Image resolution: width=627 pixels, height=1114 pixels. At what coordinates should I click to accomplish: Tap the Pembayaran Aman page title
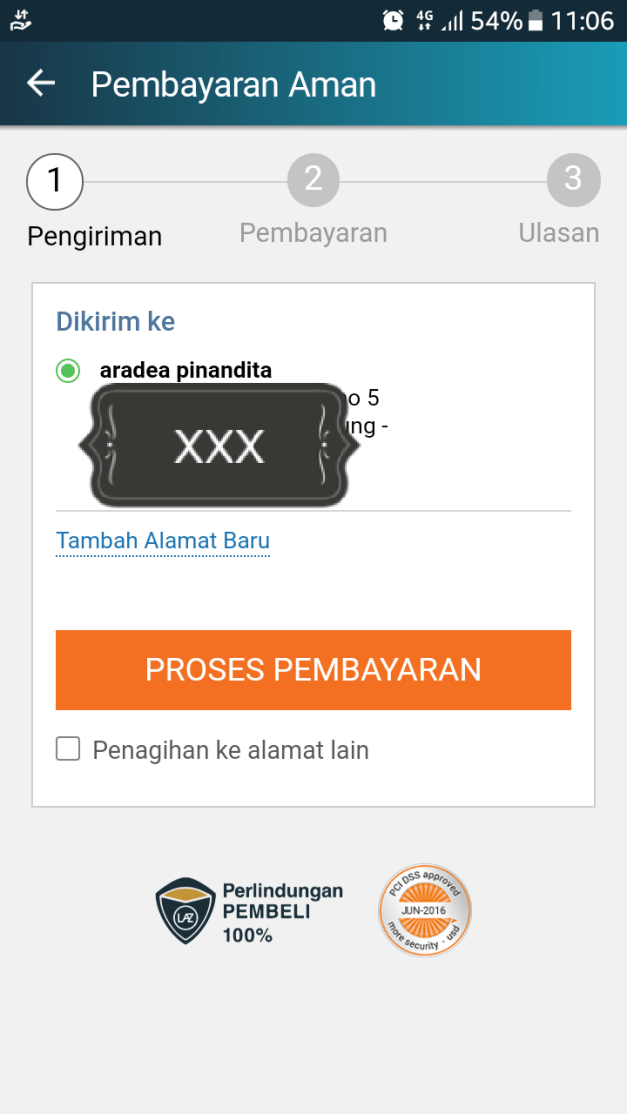pos(233,85)
